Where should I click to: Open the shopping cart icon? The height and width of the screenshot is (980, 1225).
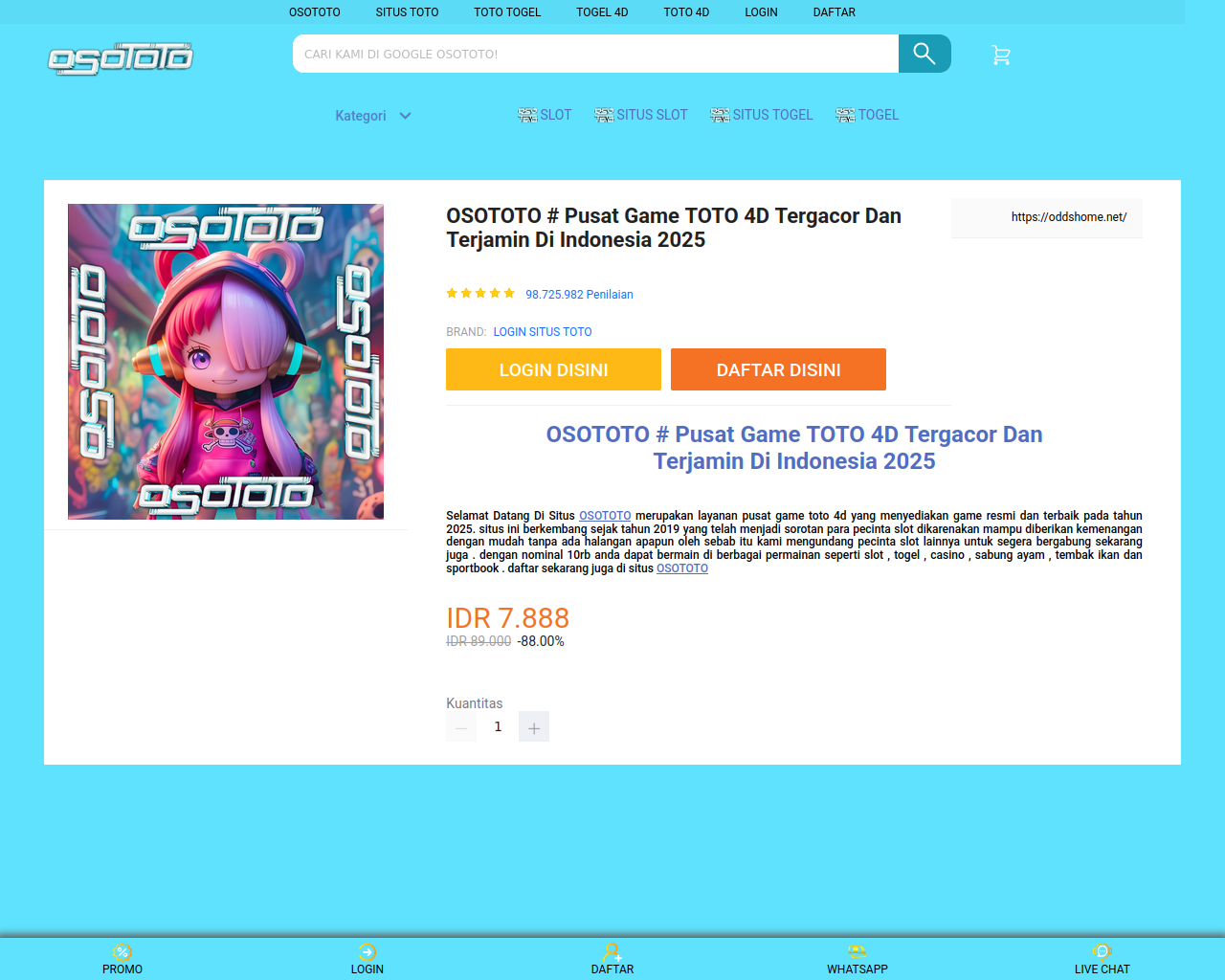click(1001, 56)
